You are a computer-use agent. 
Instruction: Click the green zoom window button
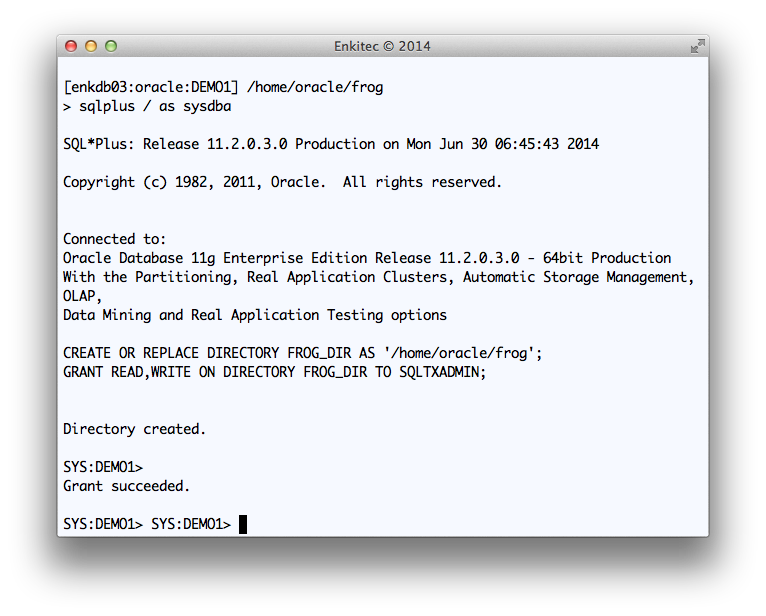pos(111,46)
